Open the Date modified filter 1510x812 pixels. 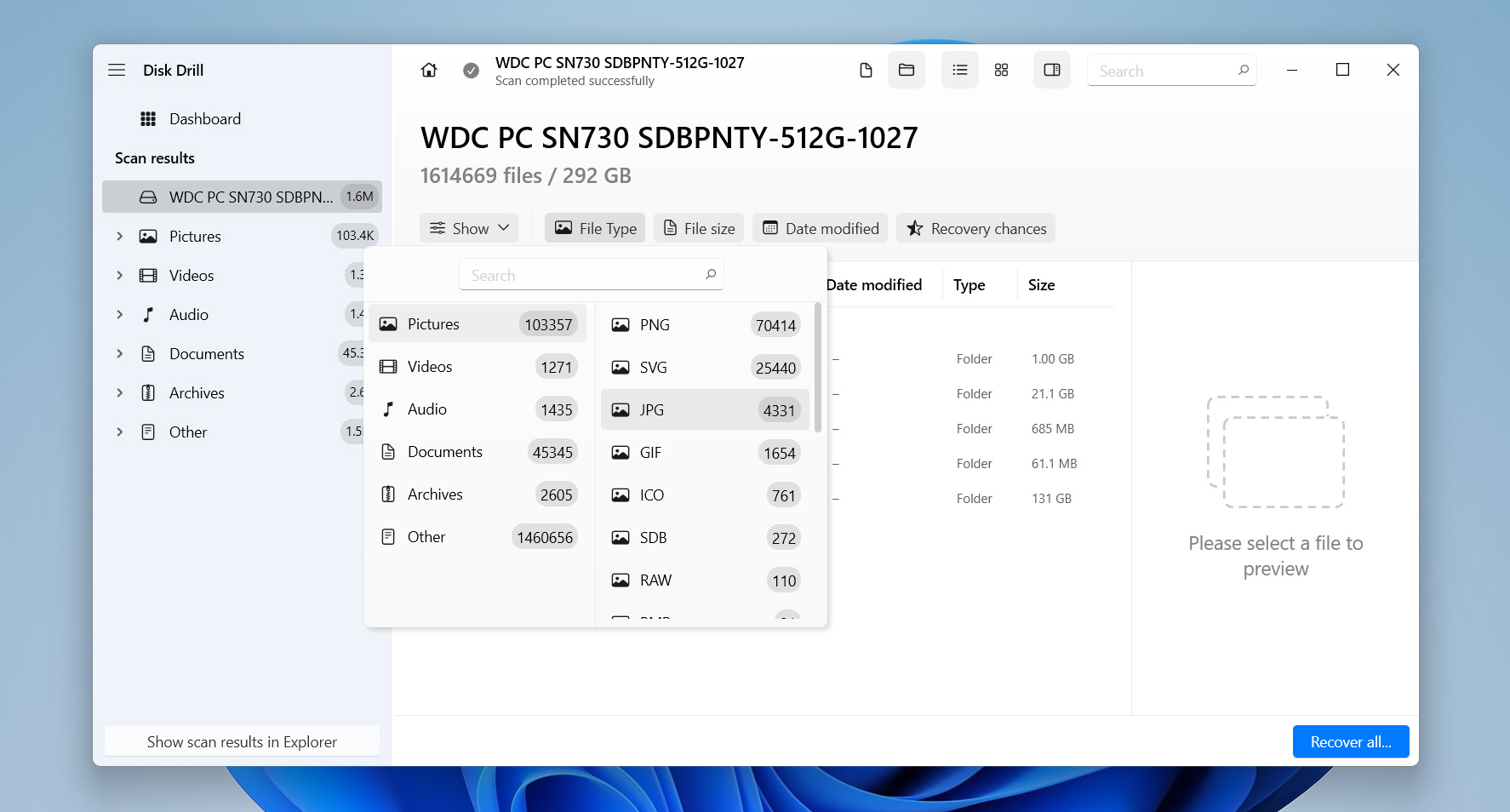pyautogui.click(x=821, y=228)
